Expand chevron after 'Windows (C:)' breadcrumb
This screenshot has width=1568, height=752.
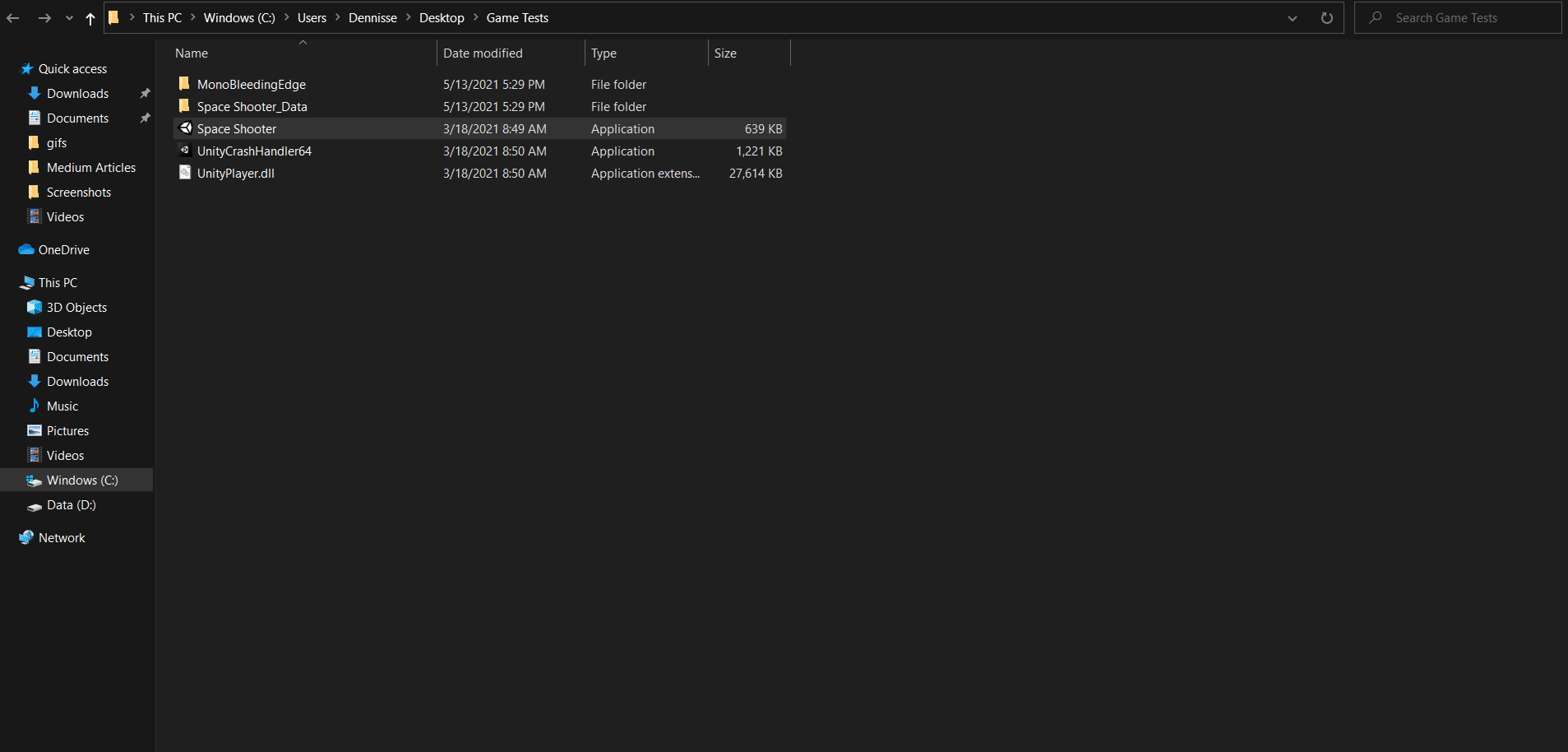[286, 17]
